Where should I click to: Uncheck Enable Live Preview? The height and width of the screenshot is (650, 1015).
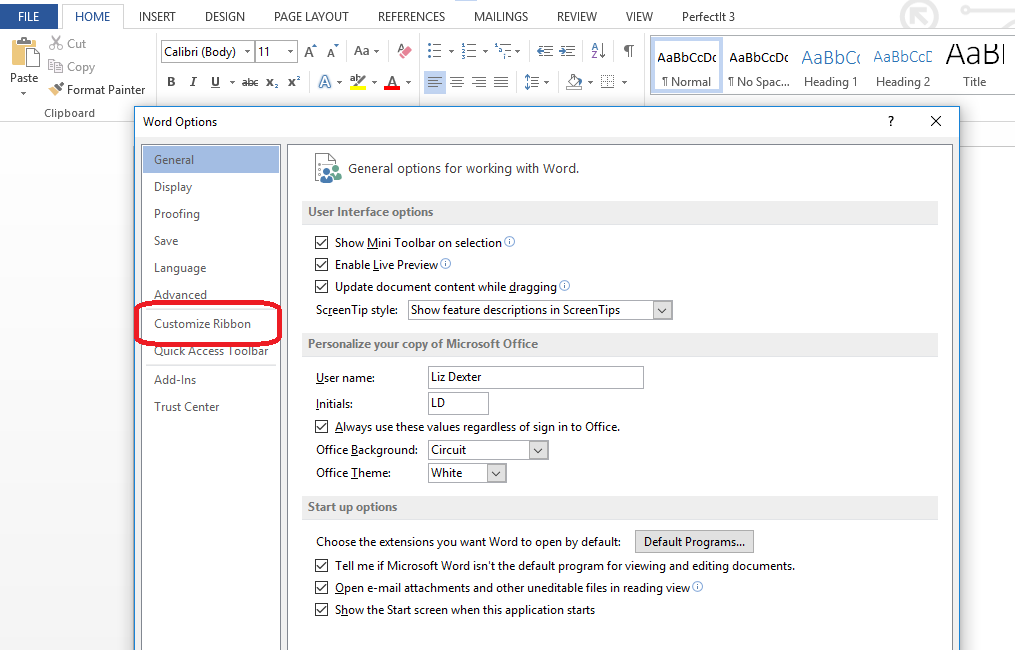tap(322, 264)
